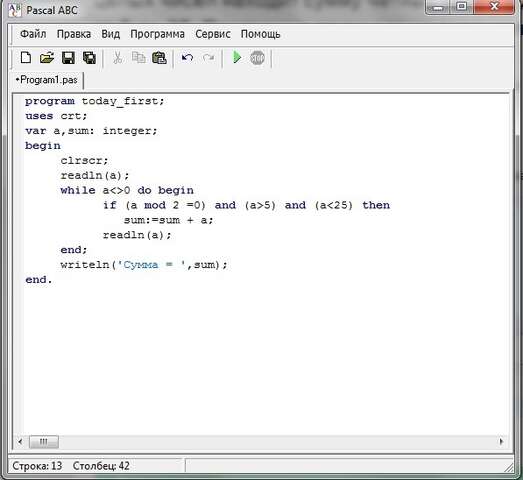523x480 pixels.
Task: Save the program with the floppy disk icon
Action: (x=68, y=58)
